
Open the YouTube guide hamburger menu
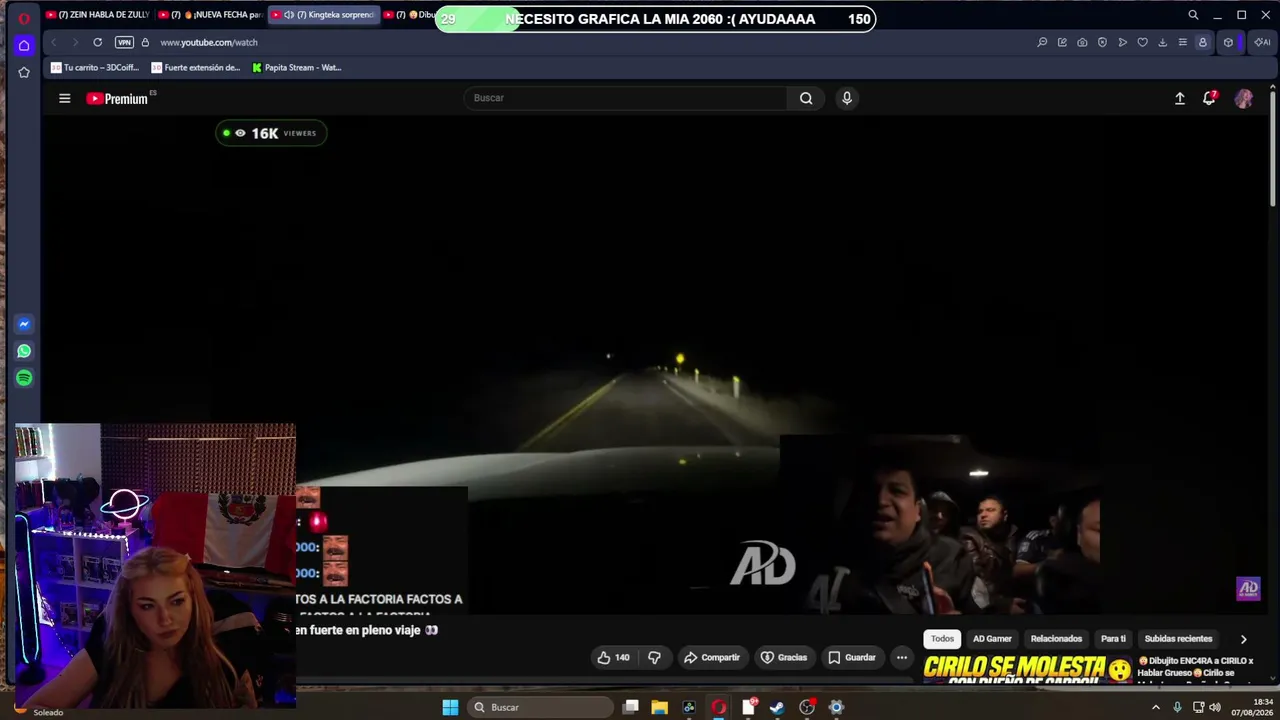tap(65, 98)
